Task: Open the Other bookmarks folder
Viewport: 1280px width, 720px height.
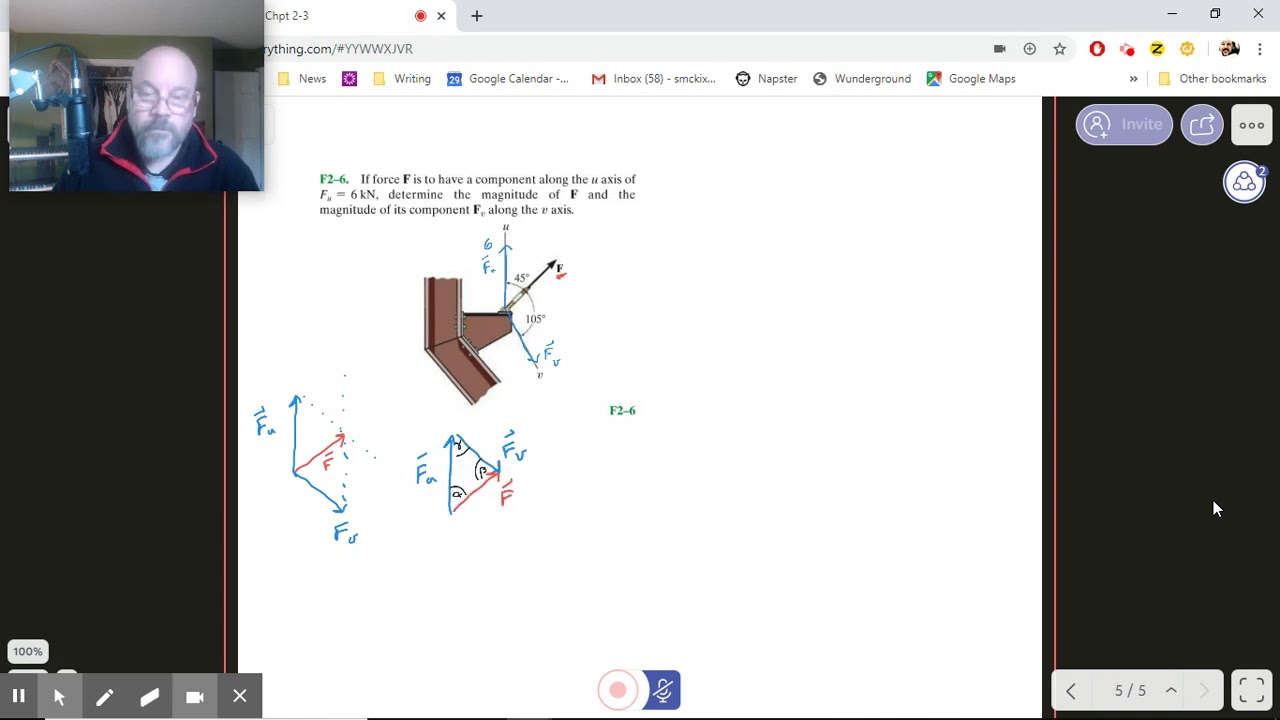Action: pos(1212,79)
